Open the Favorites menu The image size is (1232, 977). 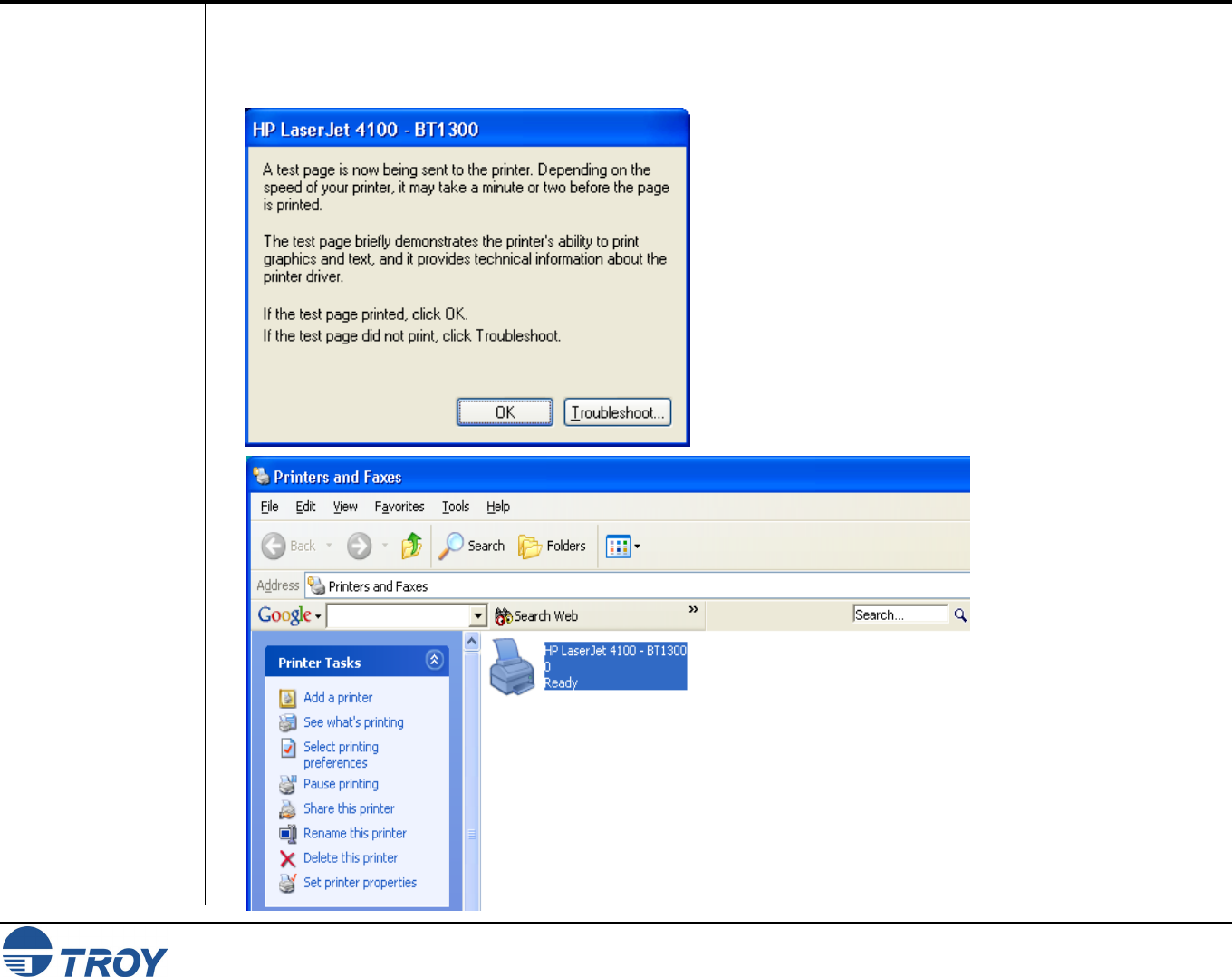(x=399, y=507)
